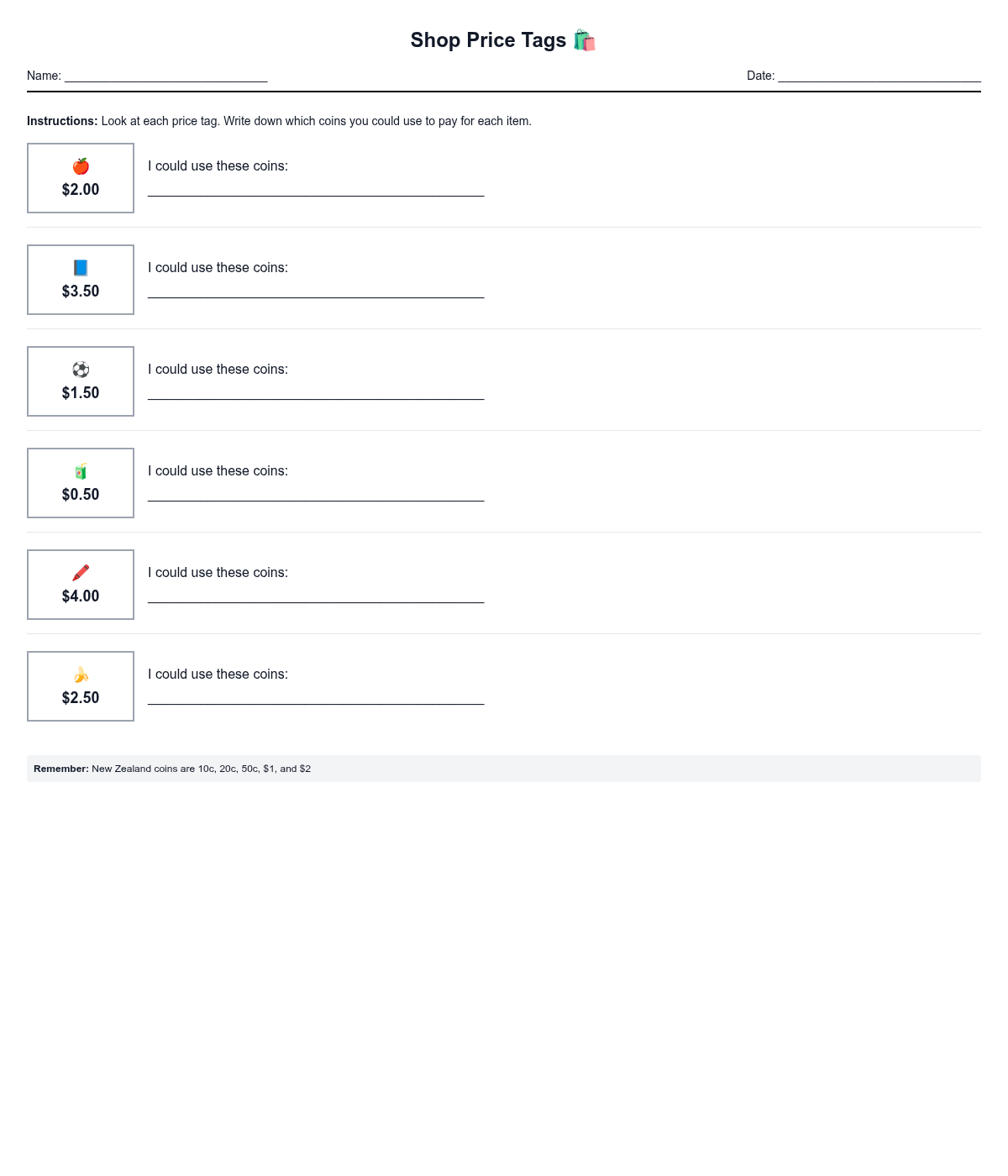Click the blue book icon
This screenshot has width=1008, height=1176.
click(81, 268)
